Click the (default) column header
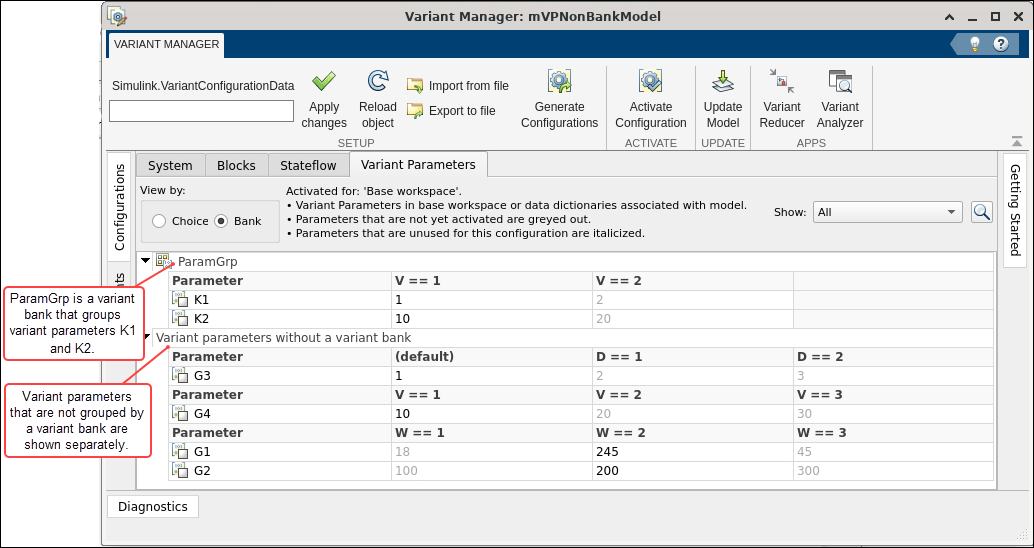 pyautogui.click(x=492, y=357)
